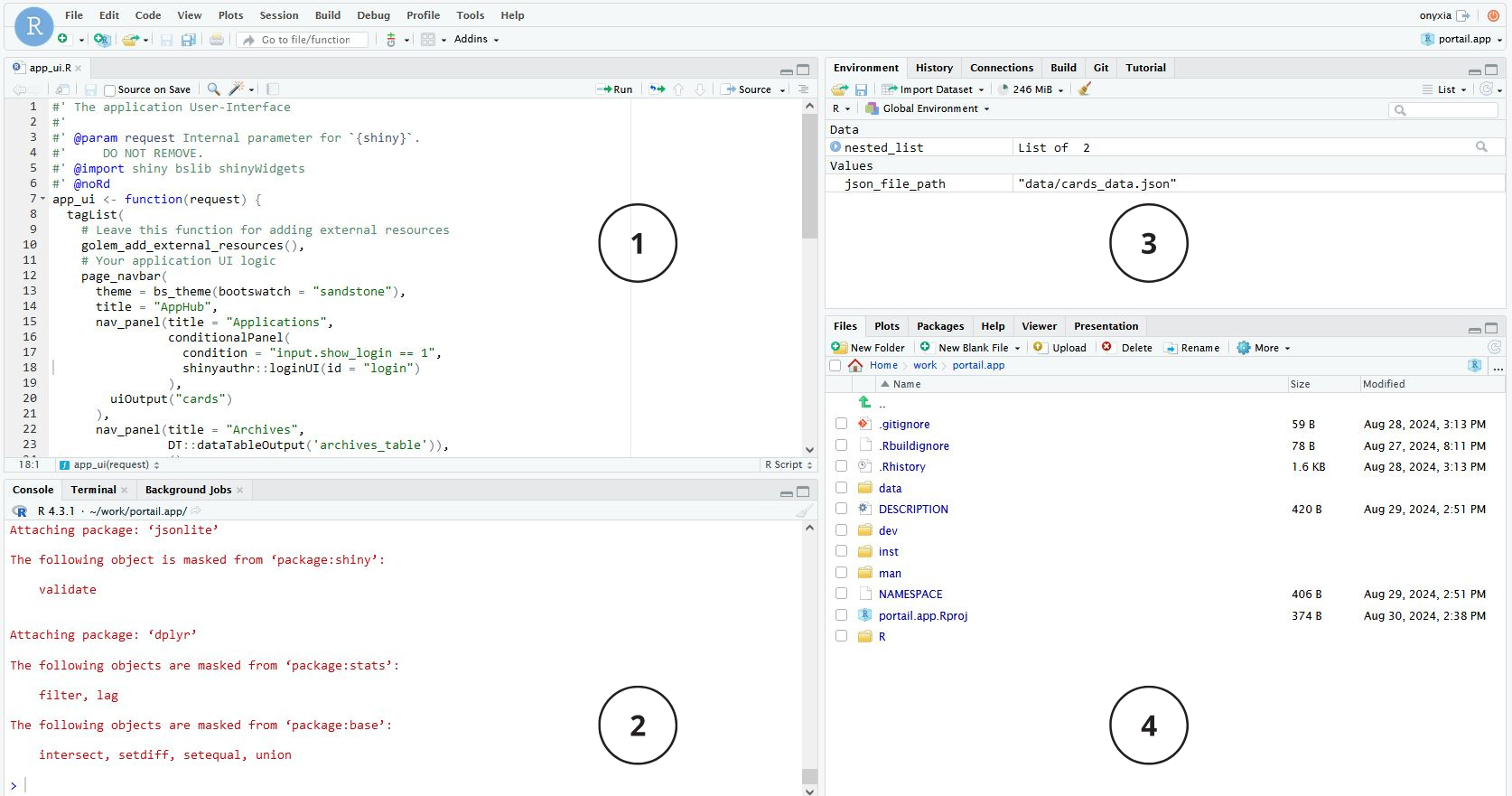
Task: Click the Upload icon in Files pane
Action: pyautogui.click(x=1039, y=348)
